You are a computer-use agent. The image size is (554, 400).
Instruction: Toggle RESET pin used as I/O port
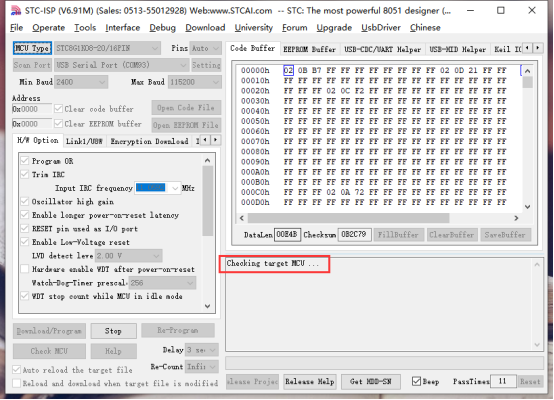[25, 229]
